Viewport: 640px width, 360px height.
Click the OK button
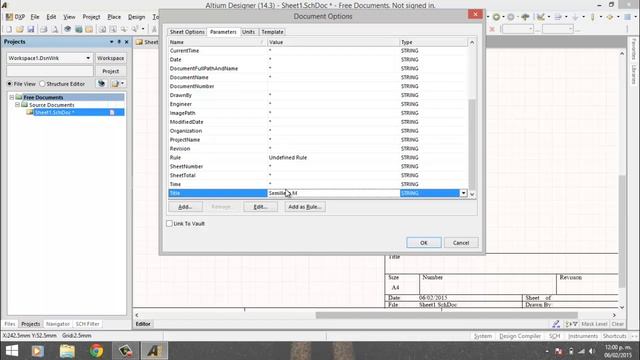424,242
